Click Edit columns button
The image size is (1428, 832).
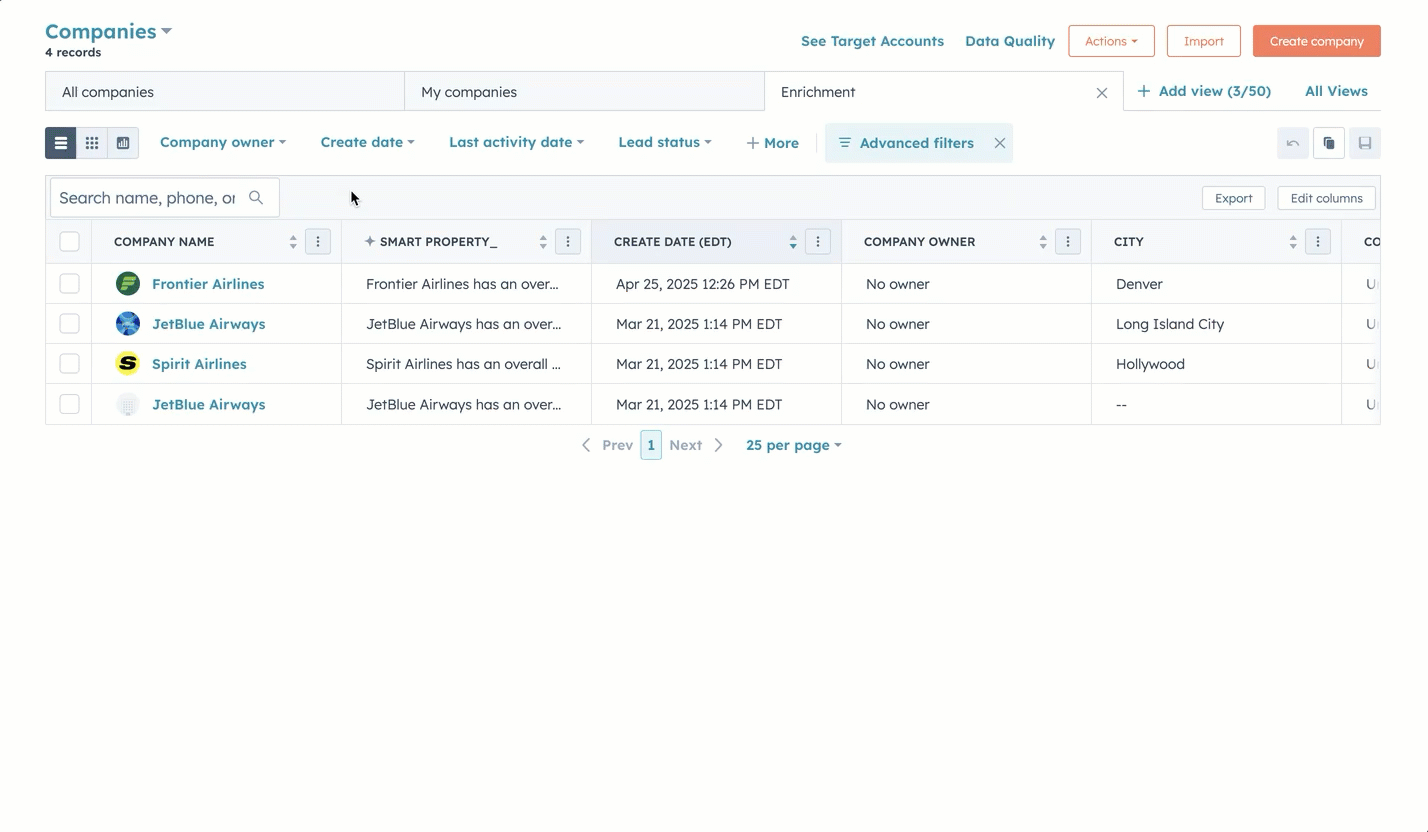[1326, 198]
